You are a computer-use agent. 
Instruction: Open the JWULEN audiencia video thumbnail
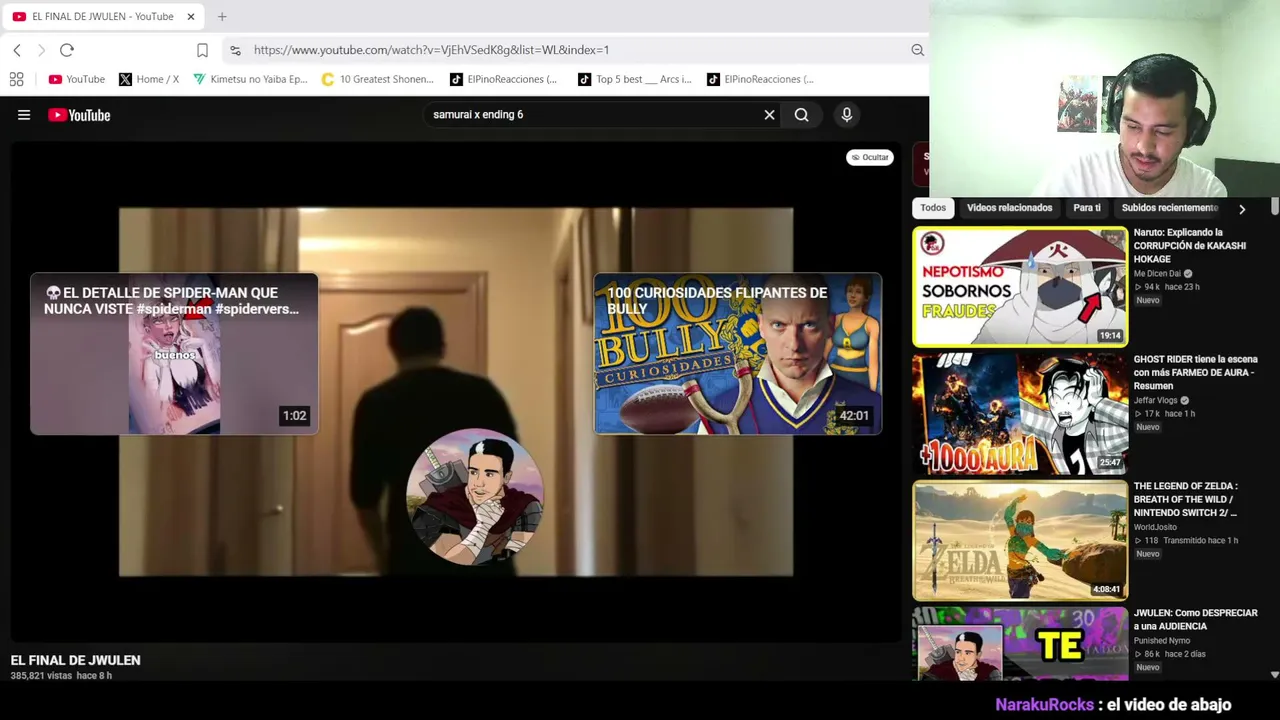pos(1020,644)
